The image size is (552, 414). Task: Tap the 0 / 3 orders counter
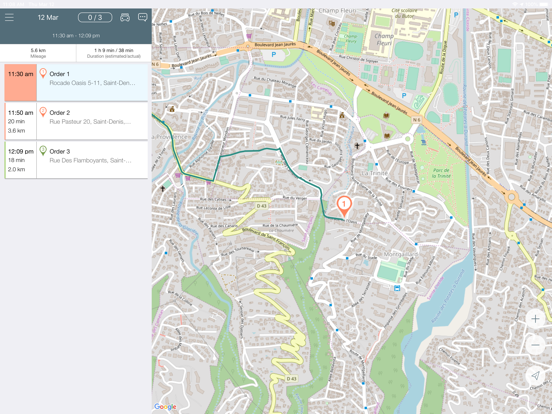[95, 17]
